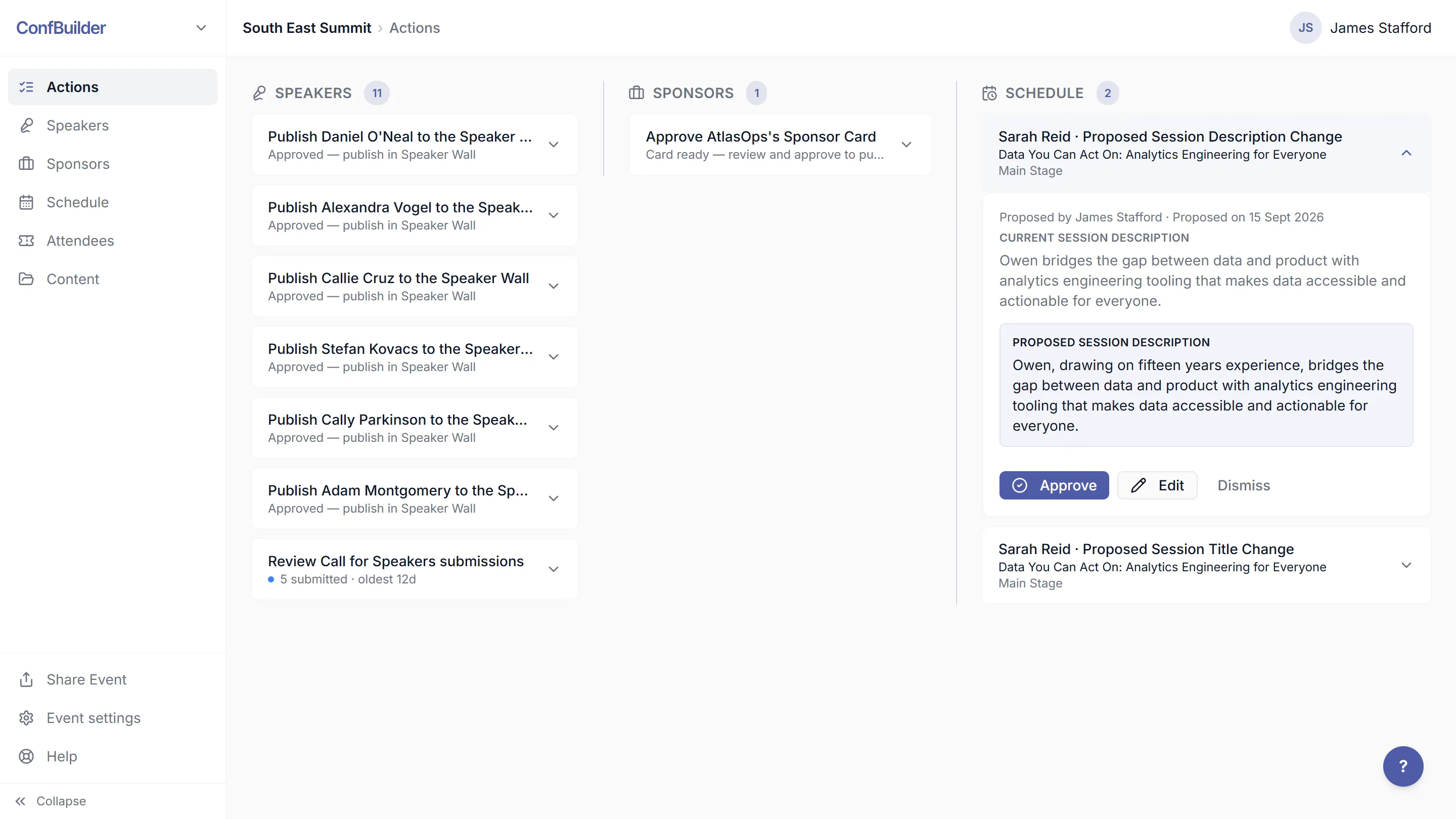Click the James Stafford user name
This screenshot has width=1456, height=819.
pyautogui.click(x=1380, y=28)
